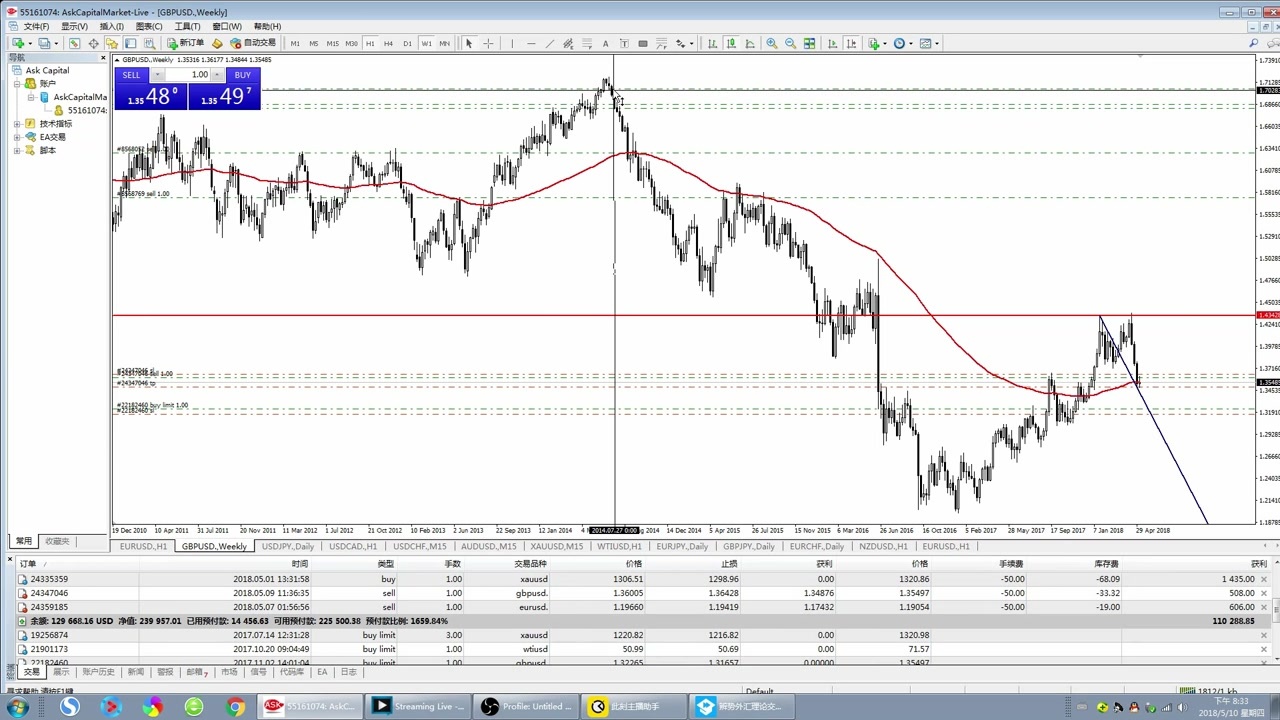The width and height of the screenshot is (1280, 720).
Task: Switch chart to MN monthly timeframe
Action: 445,43
